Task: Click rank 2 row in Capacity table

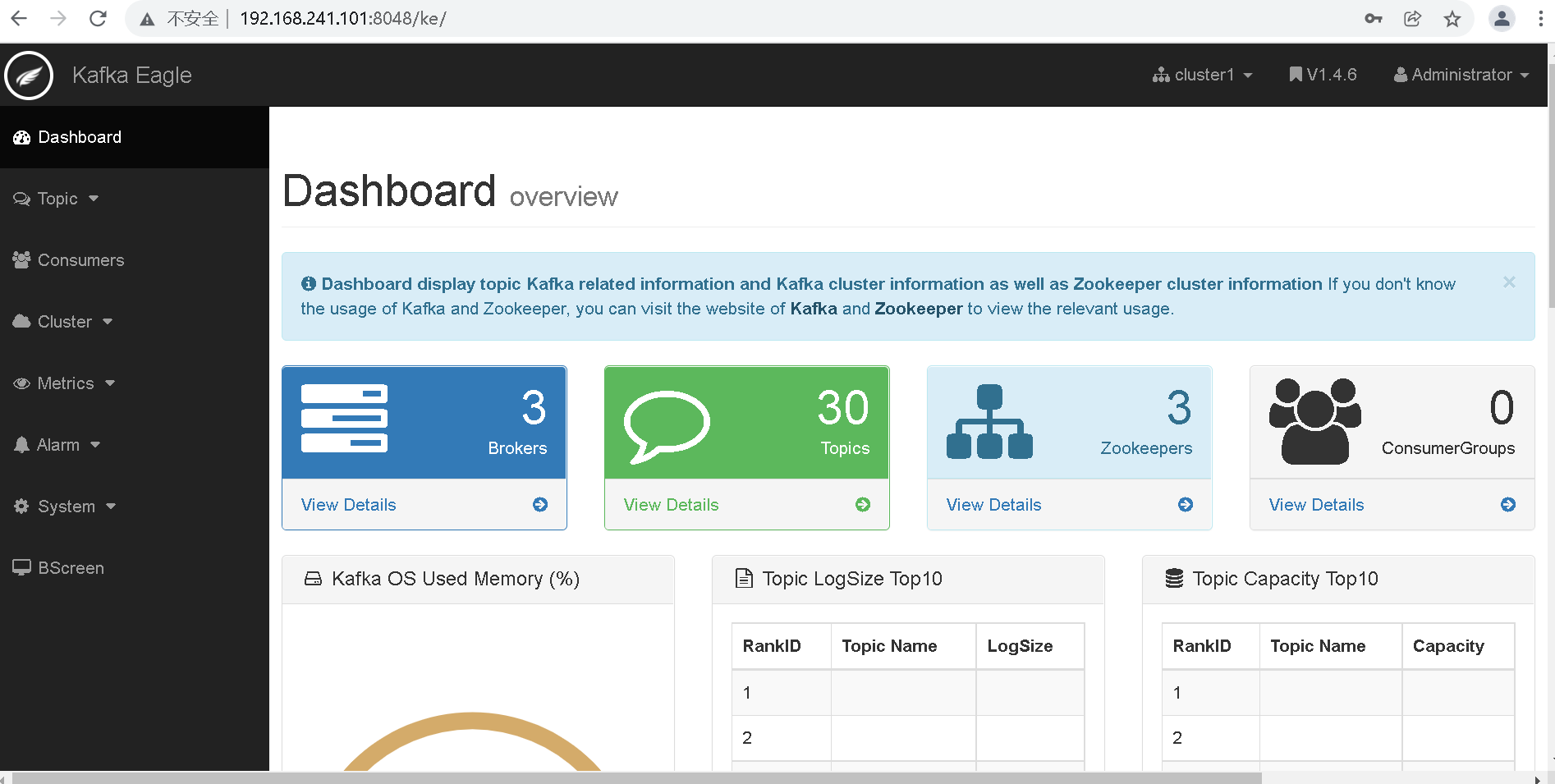Action: [1338, 738]
